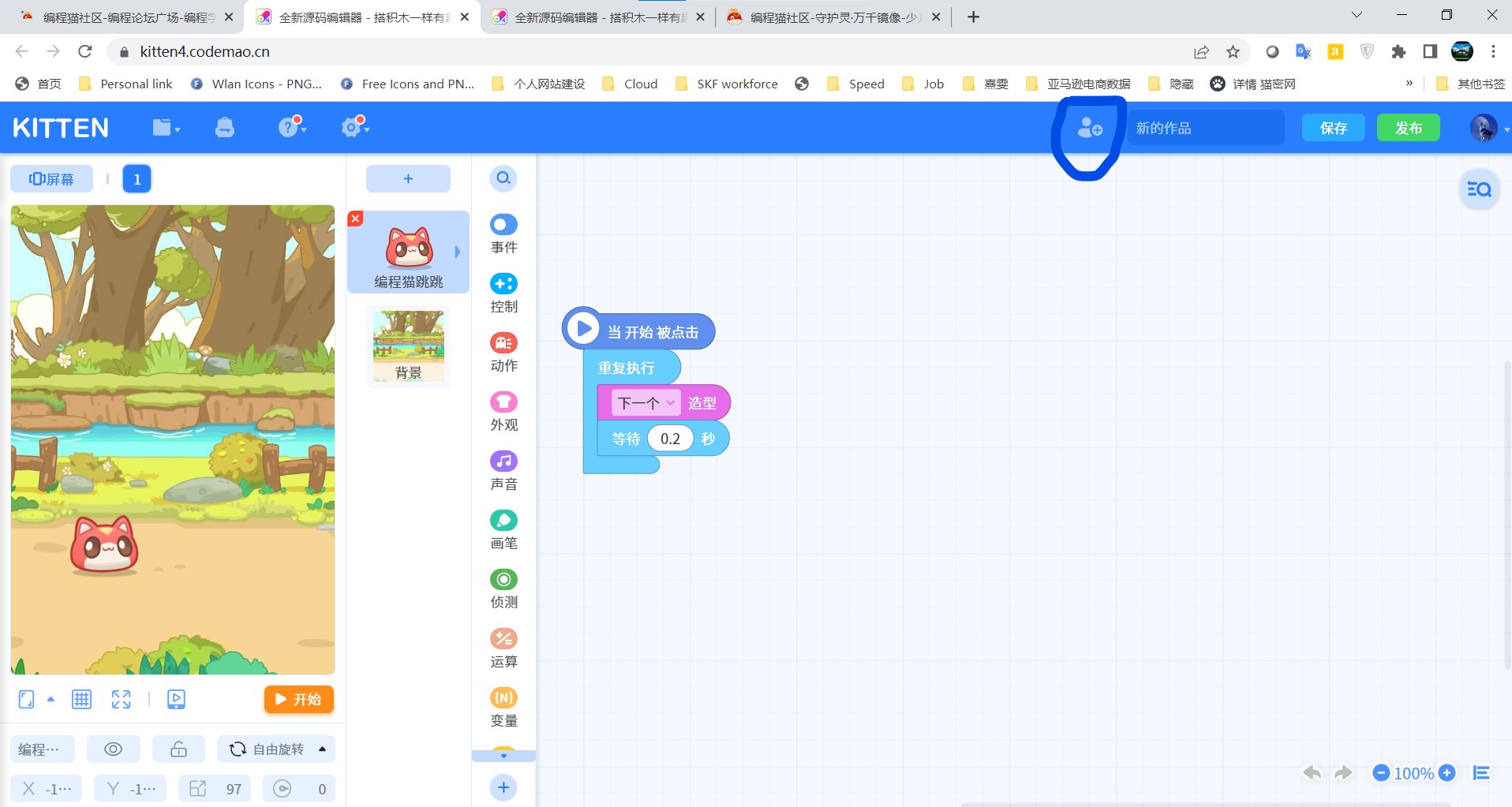Click the stage aspect ratio icon
Screen dimensions: 1512x807
click(27, 699)
